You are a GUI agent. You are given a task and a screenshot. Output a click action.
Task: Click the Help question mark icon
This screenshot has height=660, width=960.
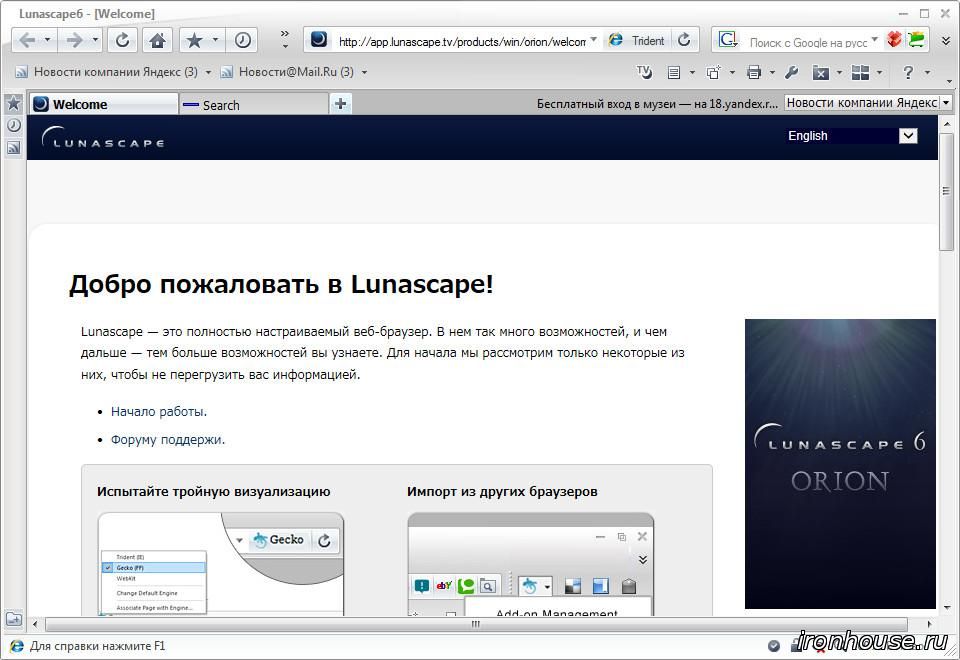pos(908,73)
